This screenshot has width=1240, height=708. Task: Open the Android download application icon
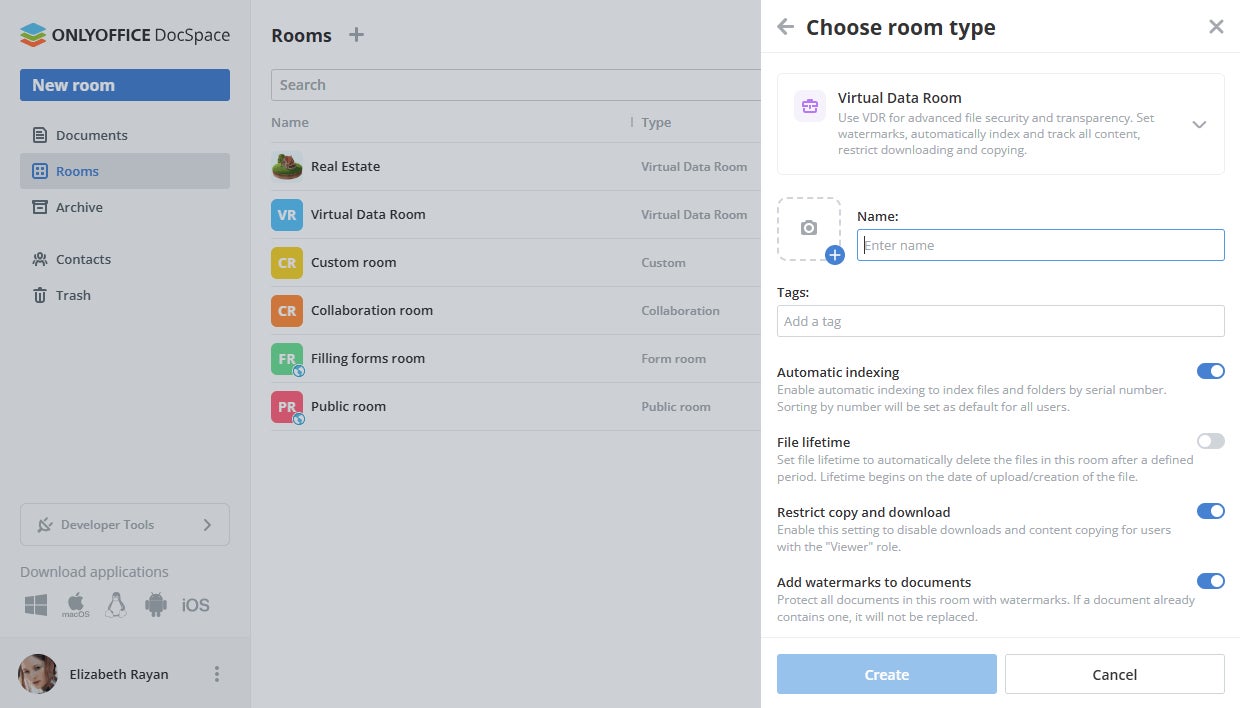[155, 605]
